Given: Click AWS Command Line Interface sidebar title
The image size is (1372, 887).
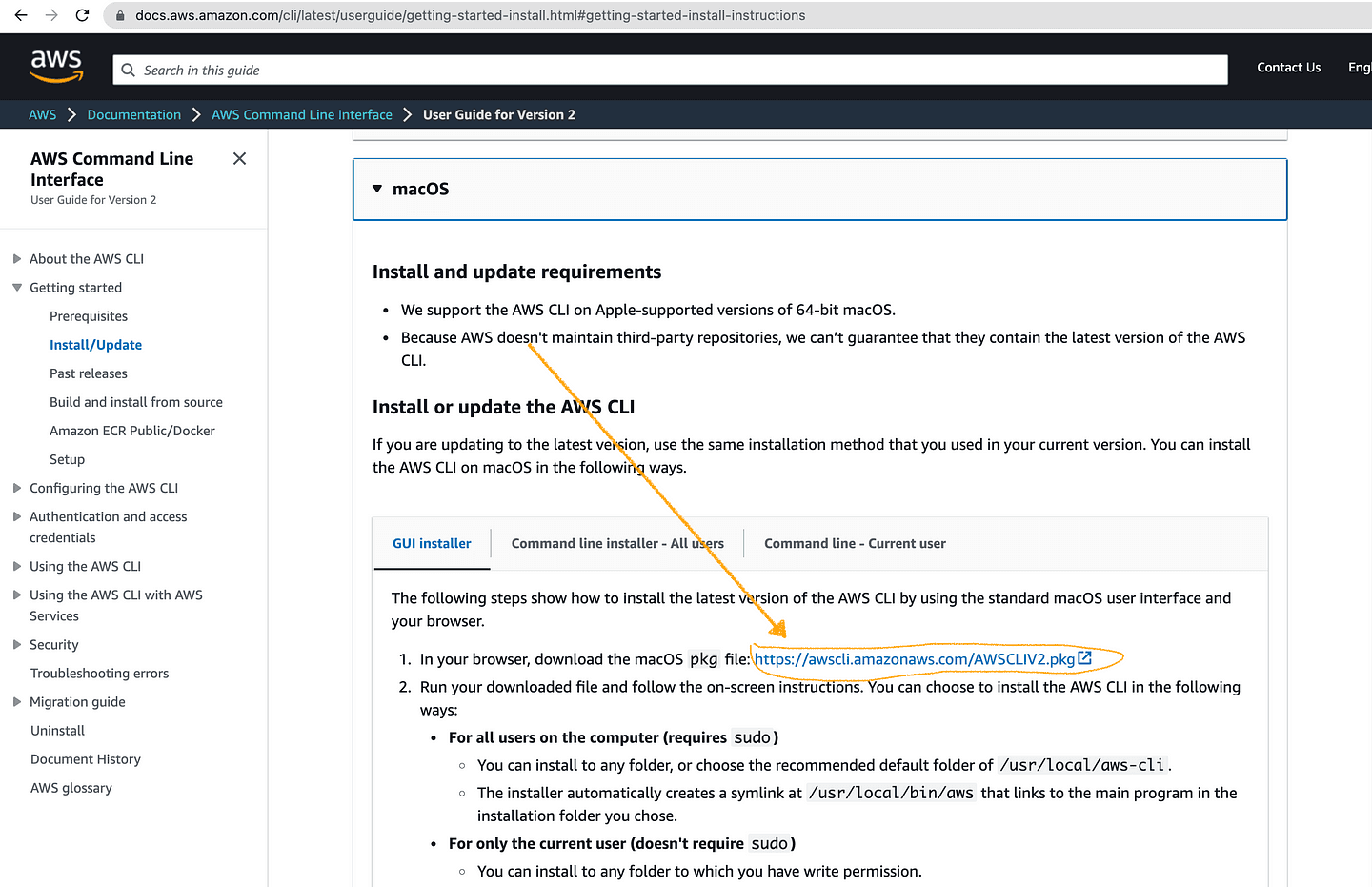Looking at the screenshot, I should tap(111, 169).
